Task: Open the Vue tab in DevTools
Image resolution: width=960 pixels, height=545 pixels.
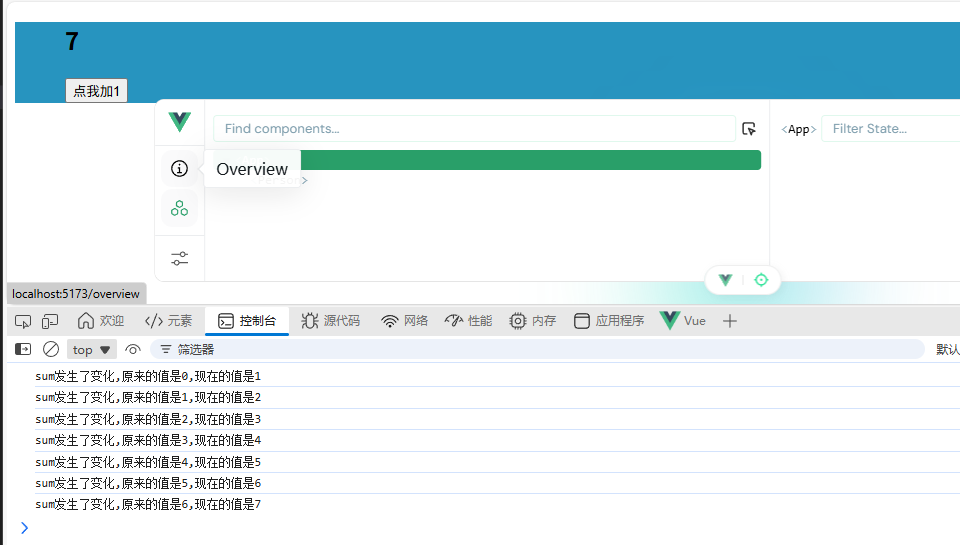Action: 683,321
